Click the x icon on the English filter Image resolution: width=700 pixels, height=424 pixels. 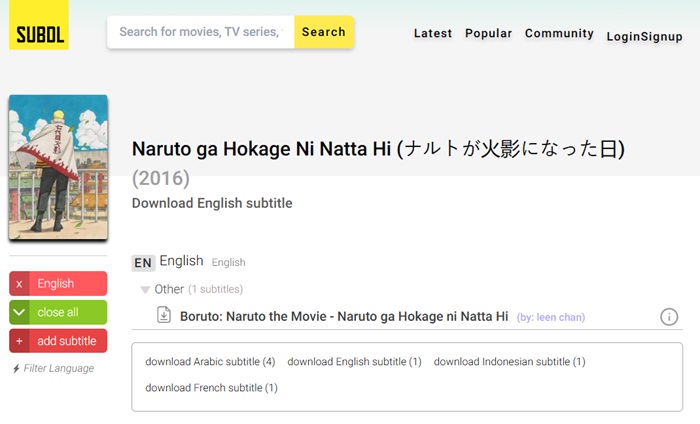click(x=19, y=283)
